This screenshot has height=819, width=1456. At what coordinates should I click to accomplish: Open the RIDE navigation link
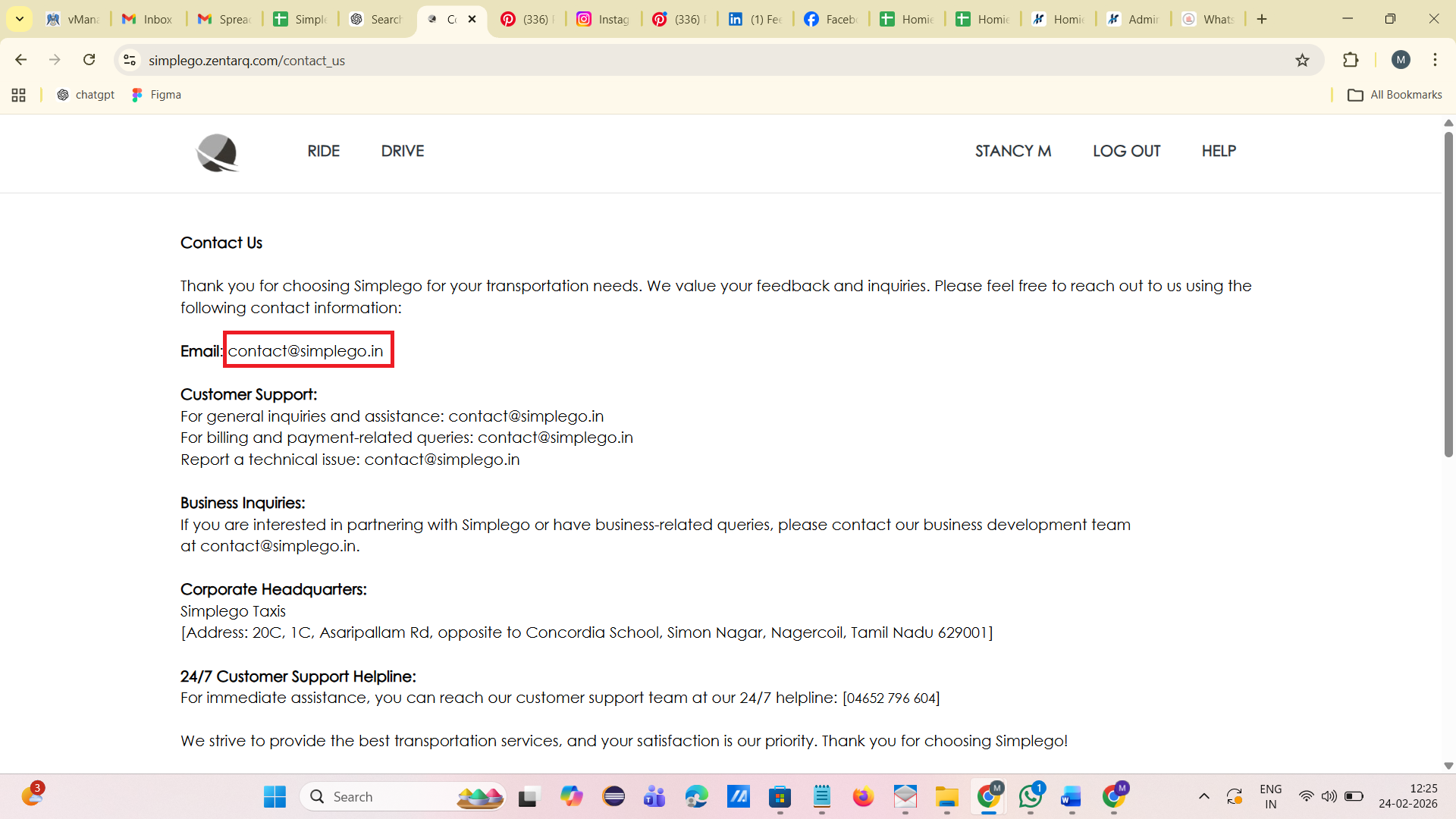(x=323, y=151)
